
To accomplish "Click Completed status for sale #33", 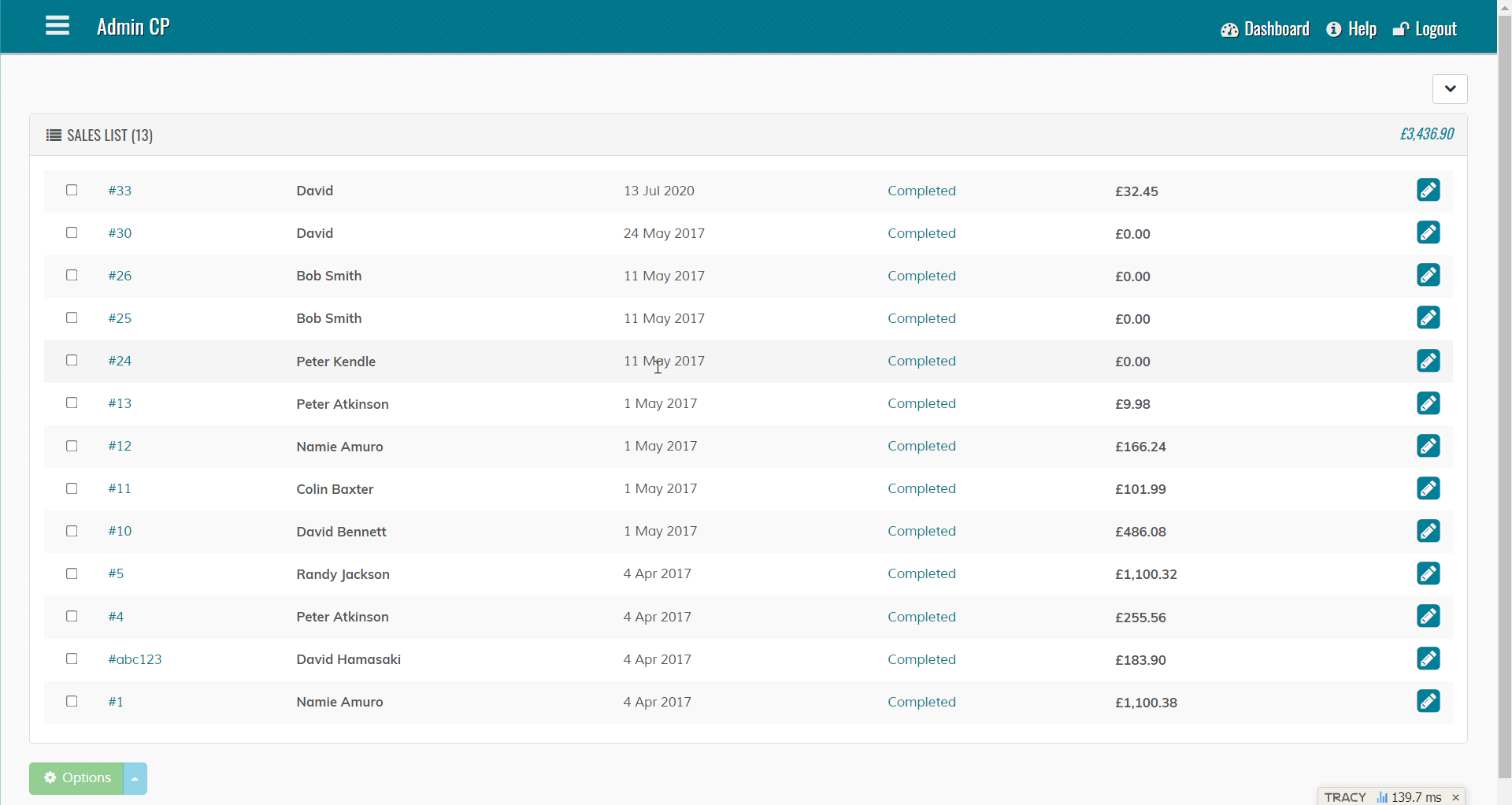I will click(921, 191).
